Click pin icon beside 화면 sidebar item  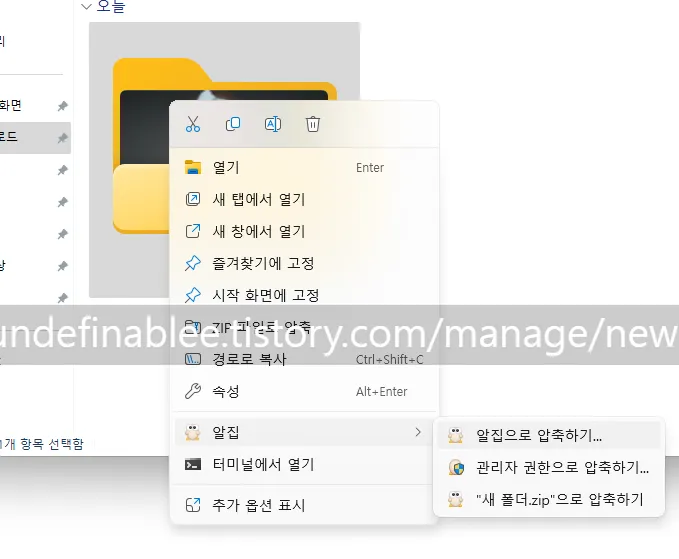point(63,106)
